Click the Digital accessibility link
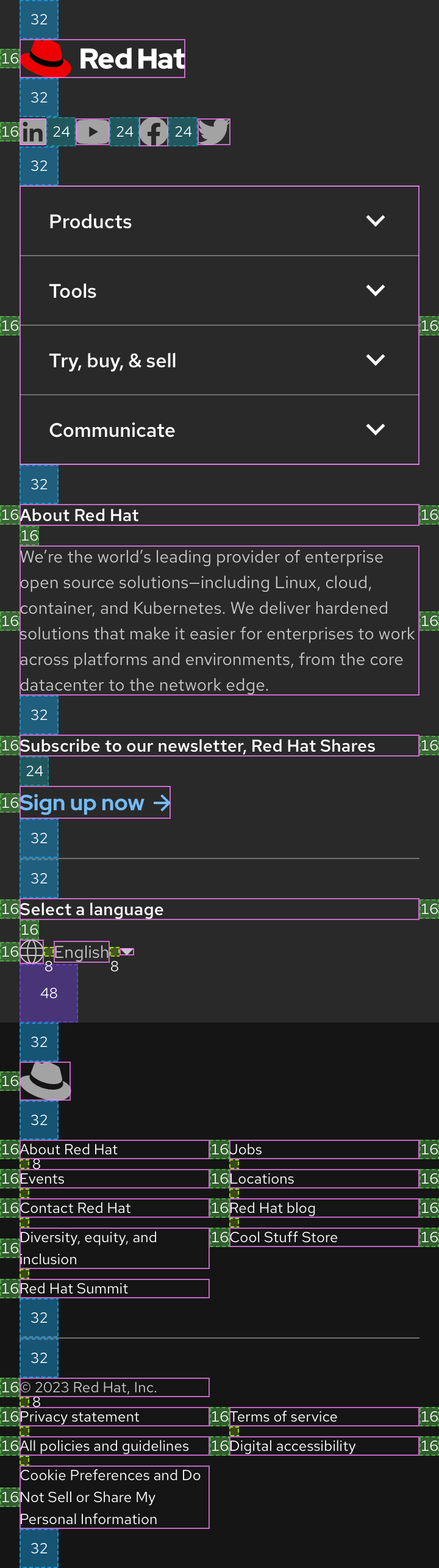 click(293, 1445)
